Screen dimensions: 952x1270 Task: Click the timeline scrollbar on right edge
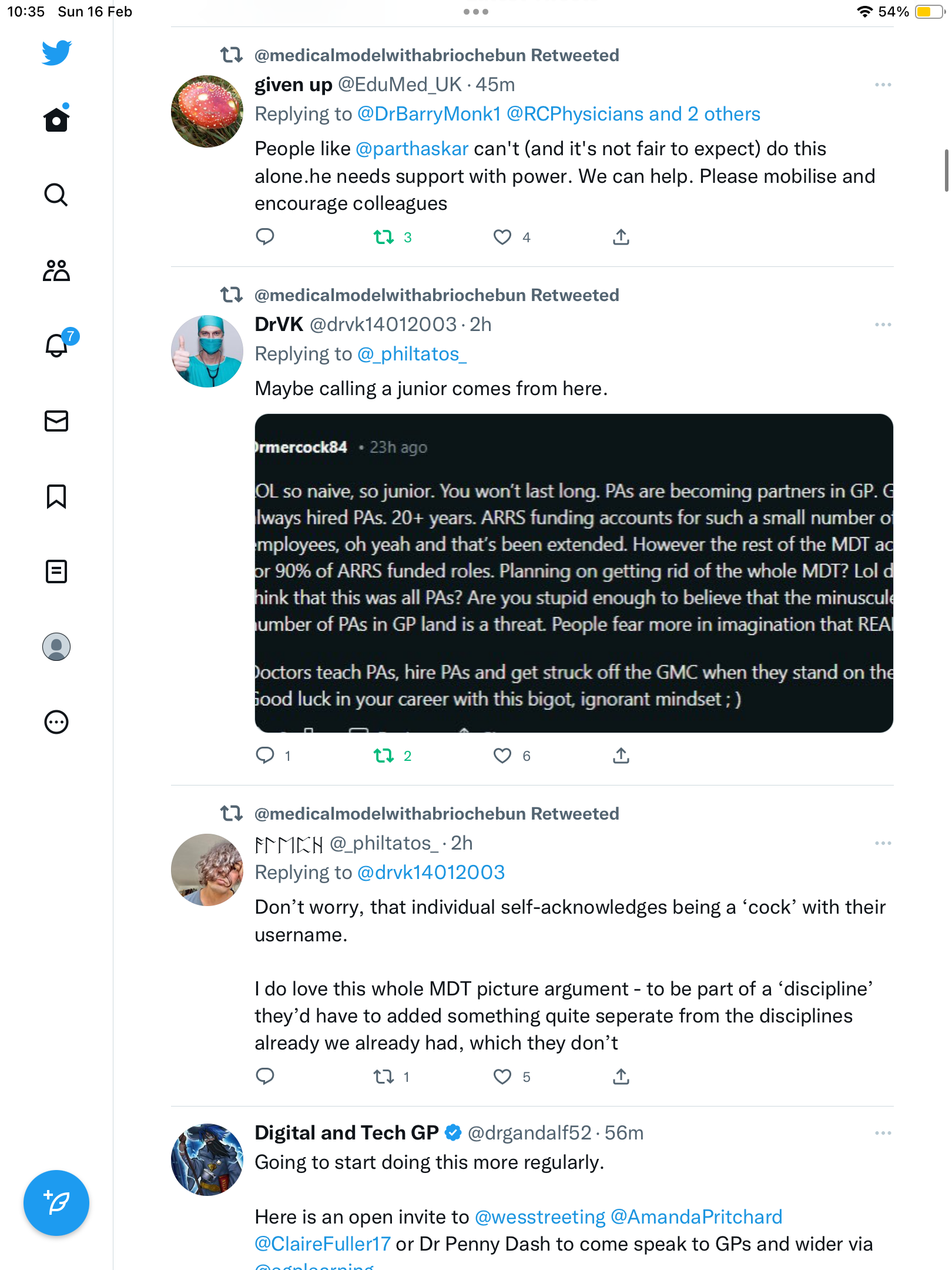pyautogui.click(x=947, y=171)
